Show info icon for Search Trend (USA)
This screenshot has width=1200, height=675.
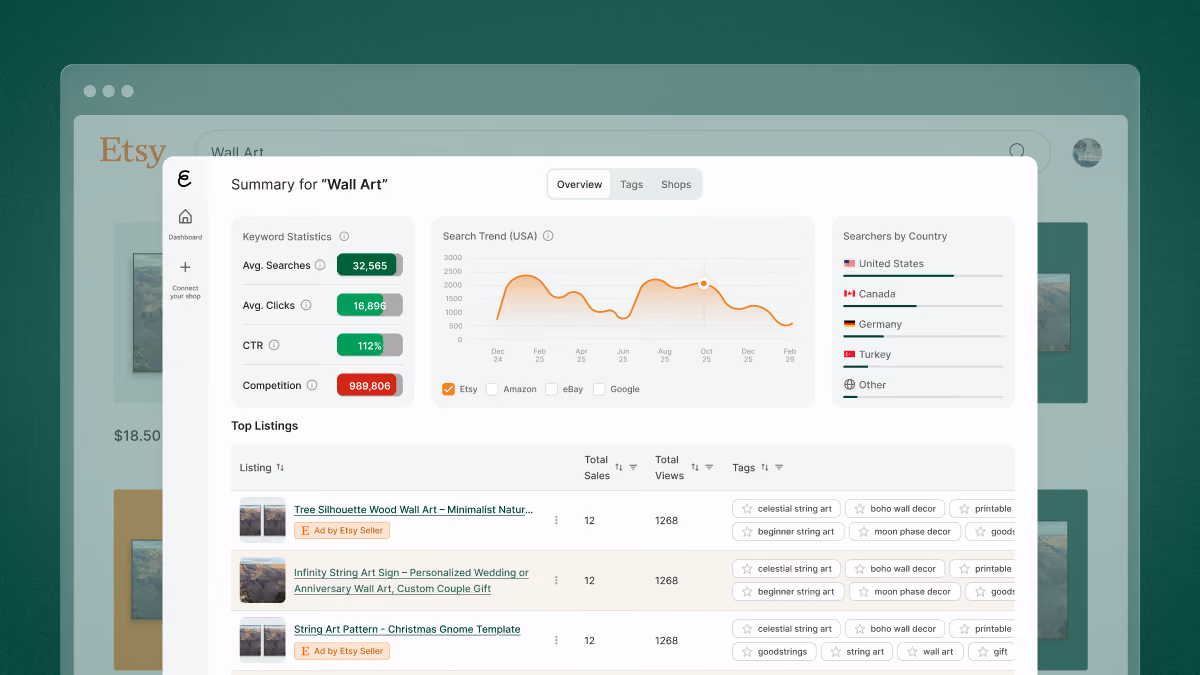point(548,236)
